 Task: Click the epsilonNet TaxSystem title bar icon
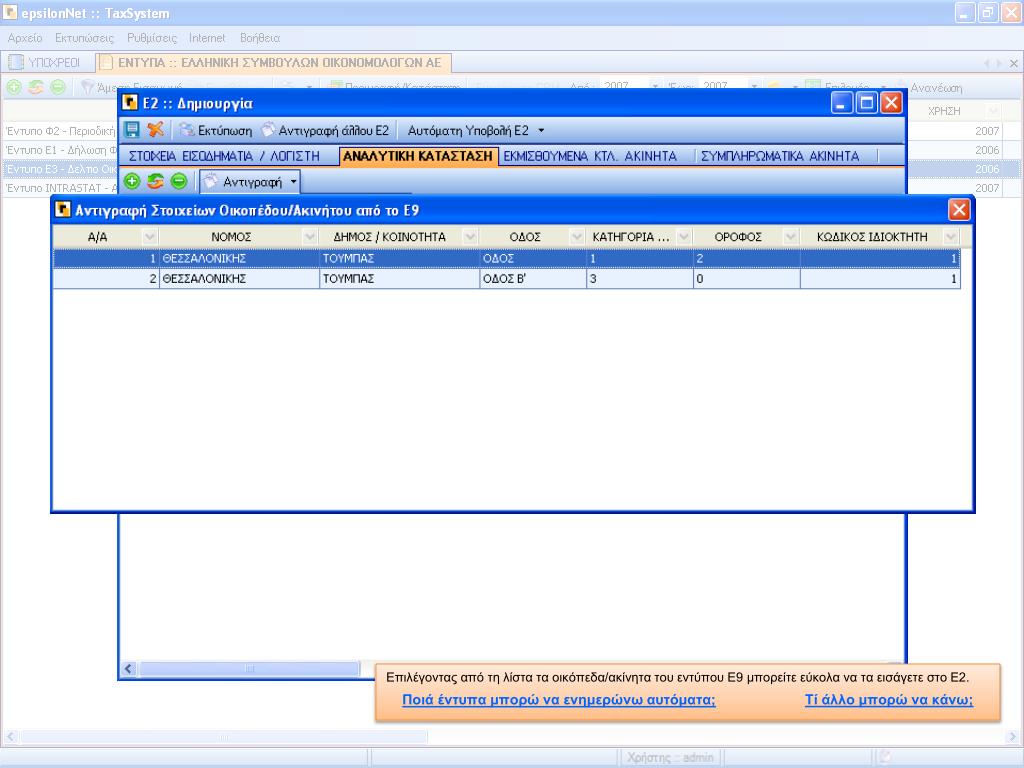coord(10,12)
